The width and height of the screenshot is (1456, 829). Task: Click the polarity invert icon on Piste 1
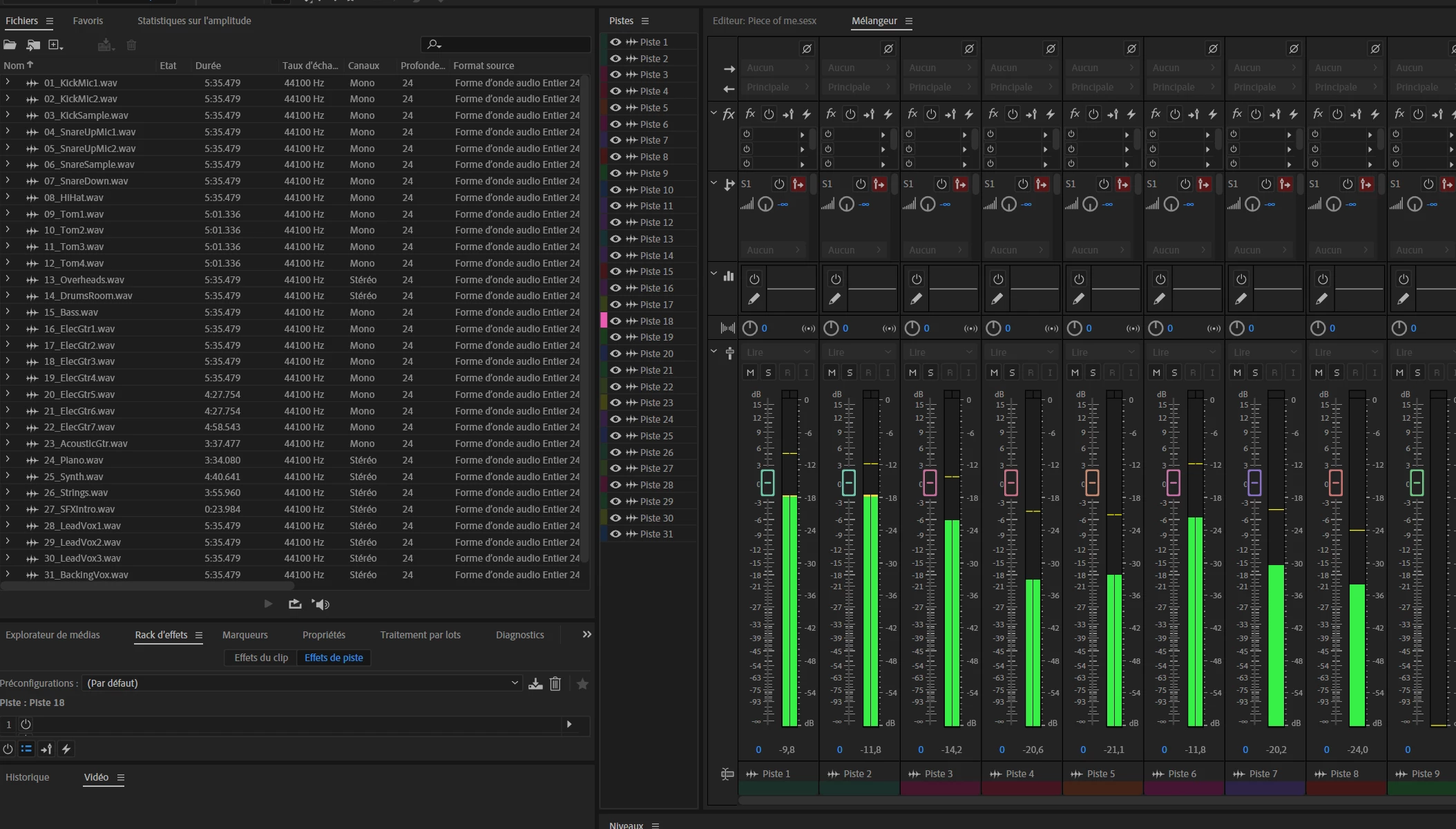pyautogui.click(x=806, y=49)
